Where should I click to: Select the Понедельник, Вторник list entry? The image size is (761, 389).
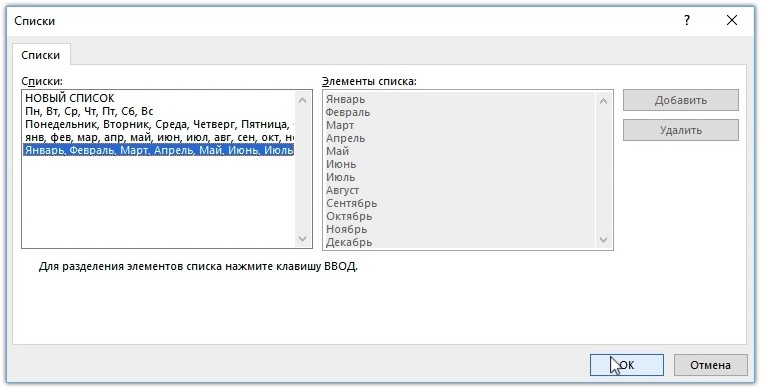tap(159, 124)
